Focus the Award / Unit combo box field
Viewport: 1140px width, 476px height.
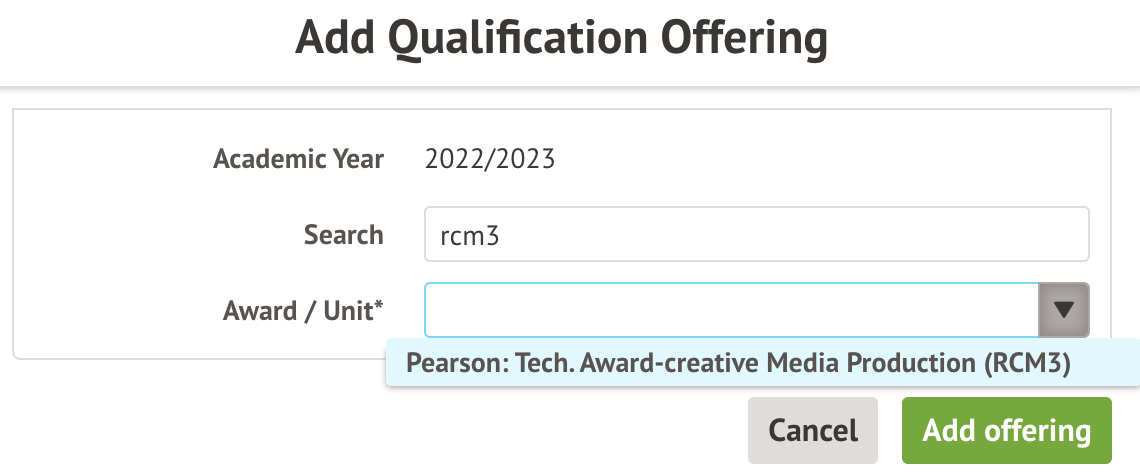(730, 310)
